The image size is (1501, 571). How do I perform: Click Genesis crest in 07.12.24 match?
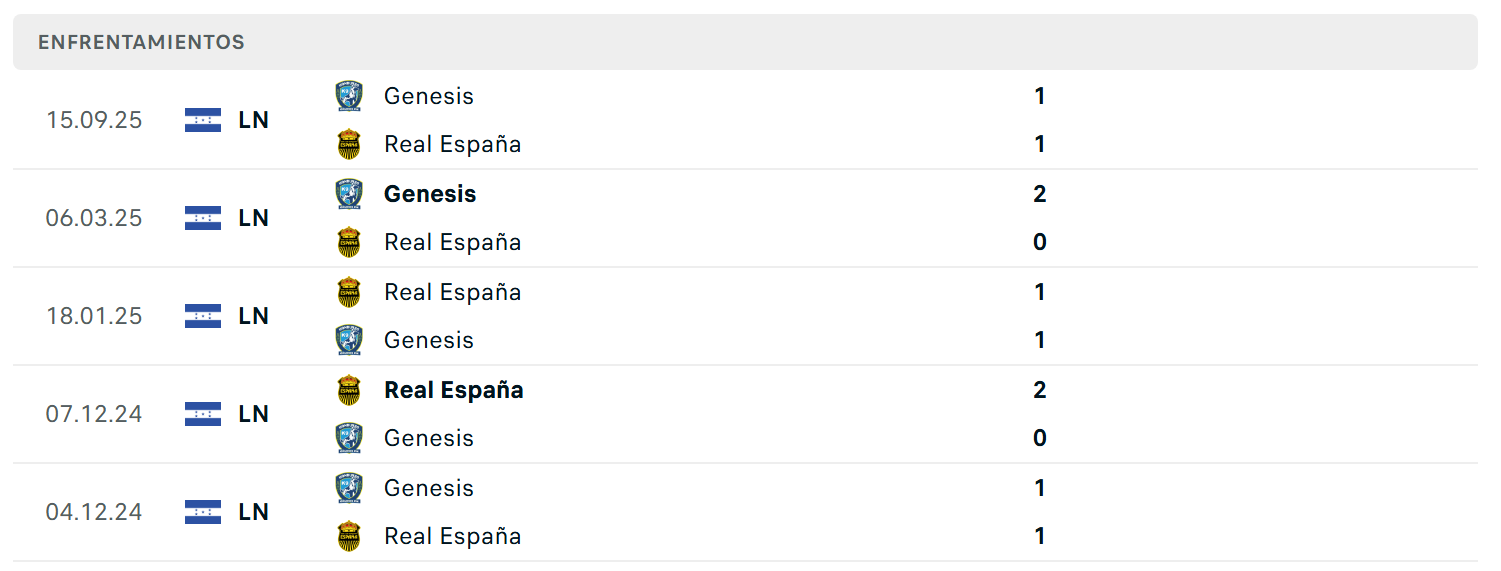tap(349, 438)
